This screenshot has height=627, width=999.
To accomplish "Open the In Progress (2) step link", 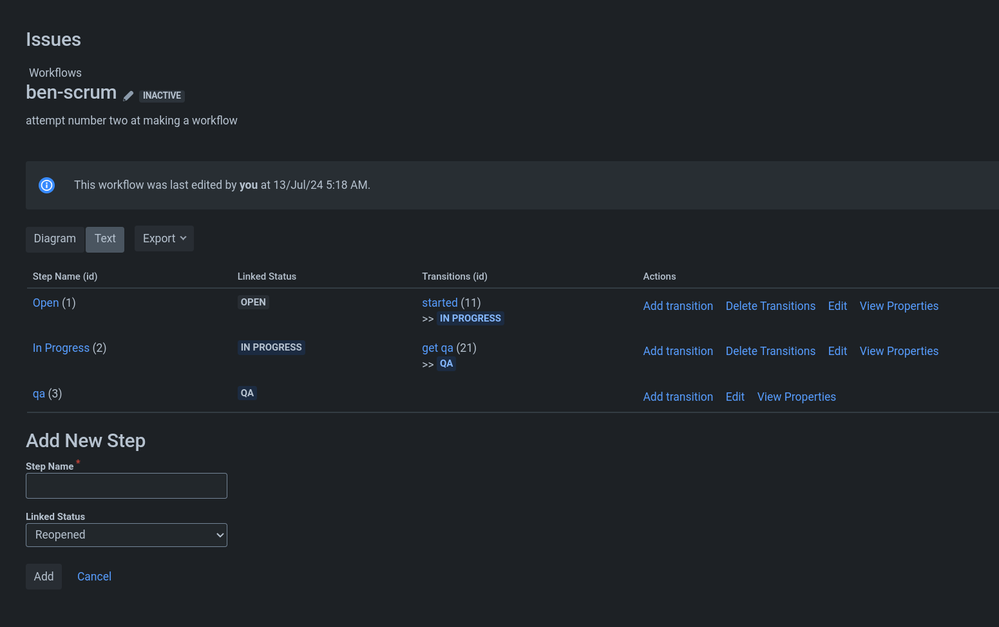I will (61, 348).
